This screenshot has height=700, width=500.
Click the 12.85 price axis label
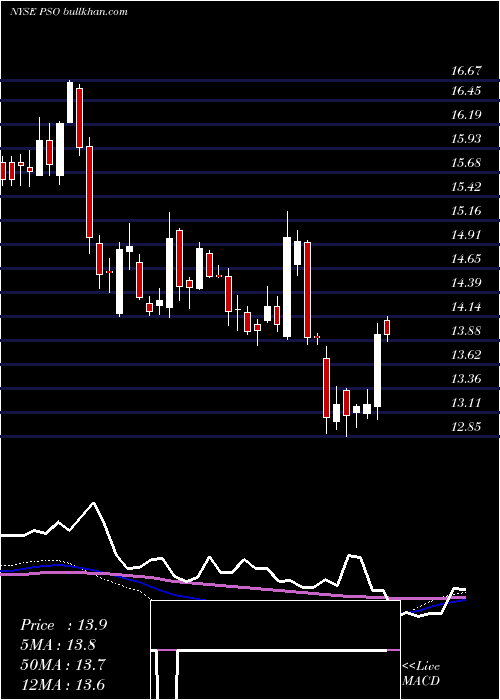(x=466, y=427)
